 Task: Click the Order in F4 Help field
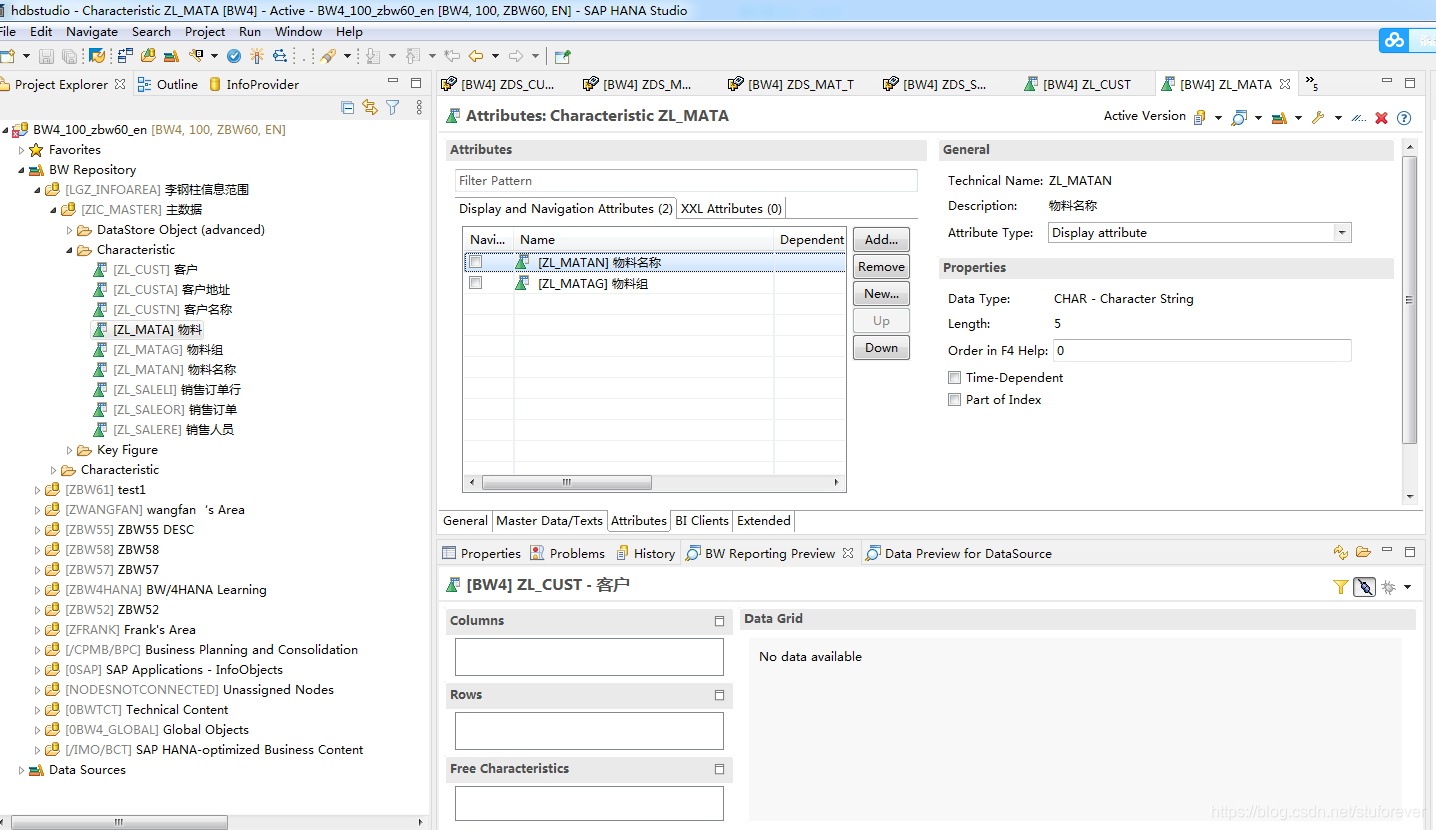1202,351
